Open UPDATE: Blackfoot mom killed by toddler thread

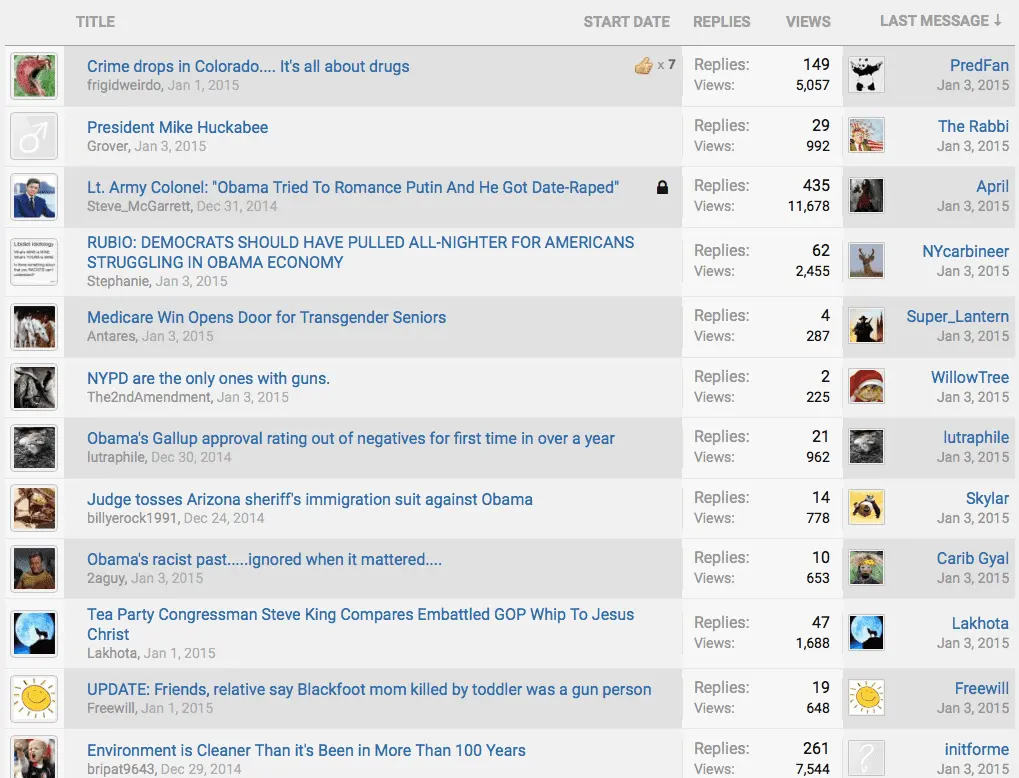click(x=369, y=690)
